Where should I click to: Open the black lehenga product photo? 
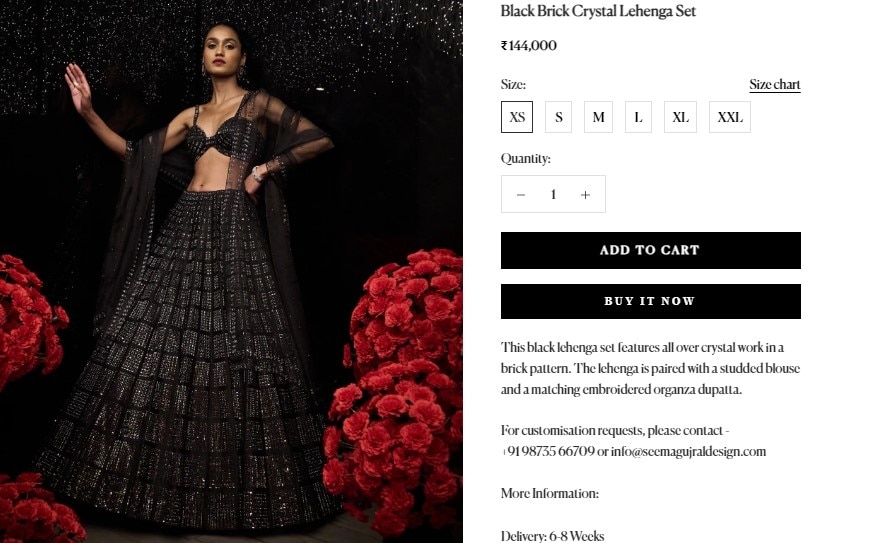pyautogui.click(x=231, y=272)
